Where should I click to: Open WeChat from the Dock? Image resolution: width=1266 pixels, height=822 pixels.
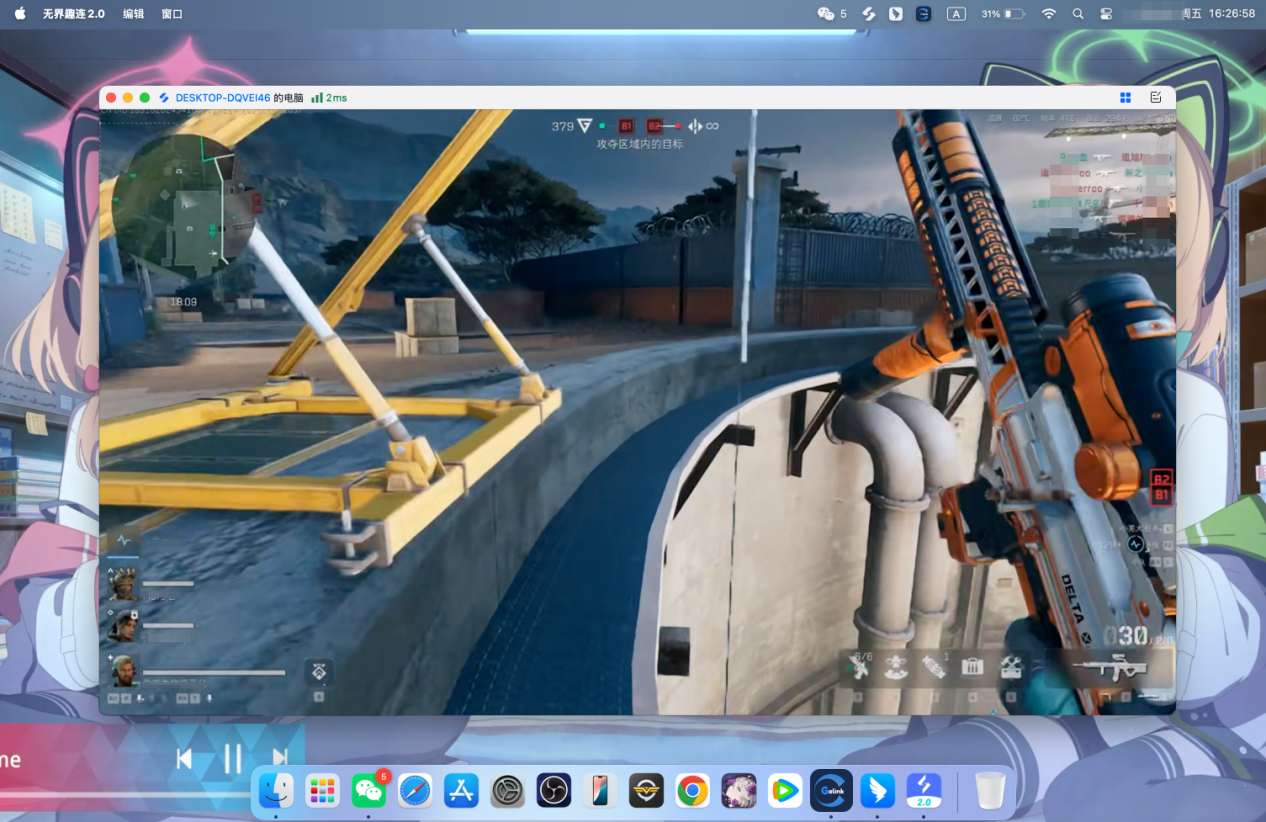[x=369, y=791]
